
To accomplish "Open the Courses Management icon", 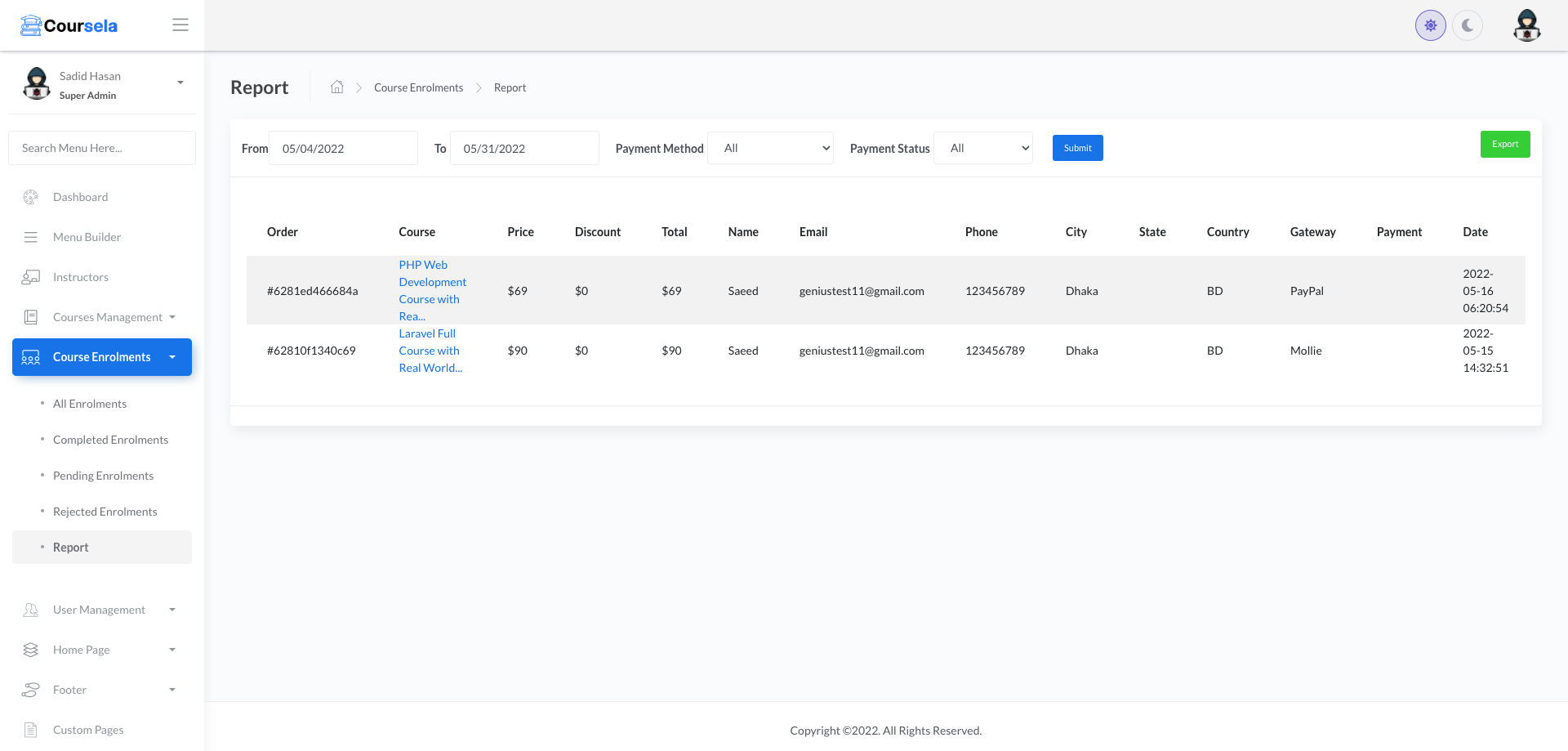I will point(30,317).
